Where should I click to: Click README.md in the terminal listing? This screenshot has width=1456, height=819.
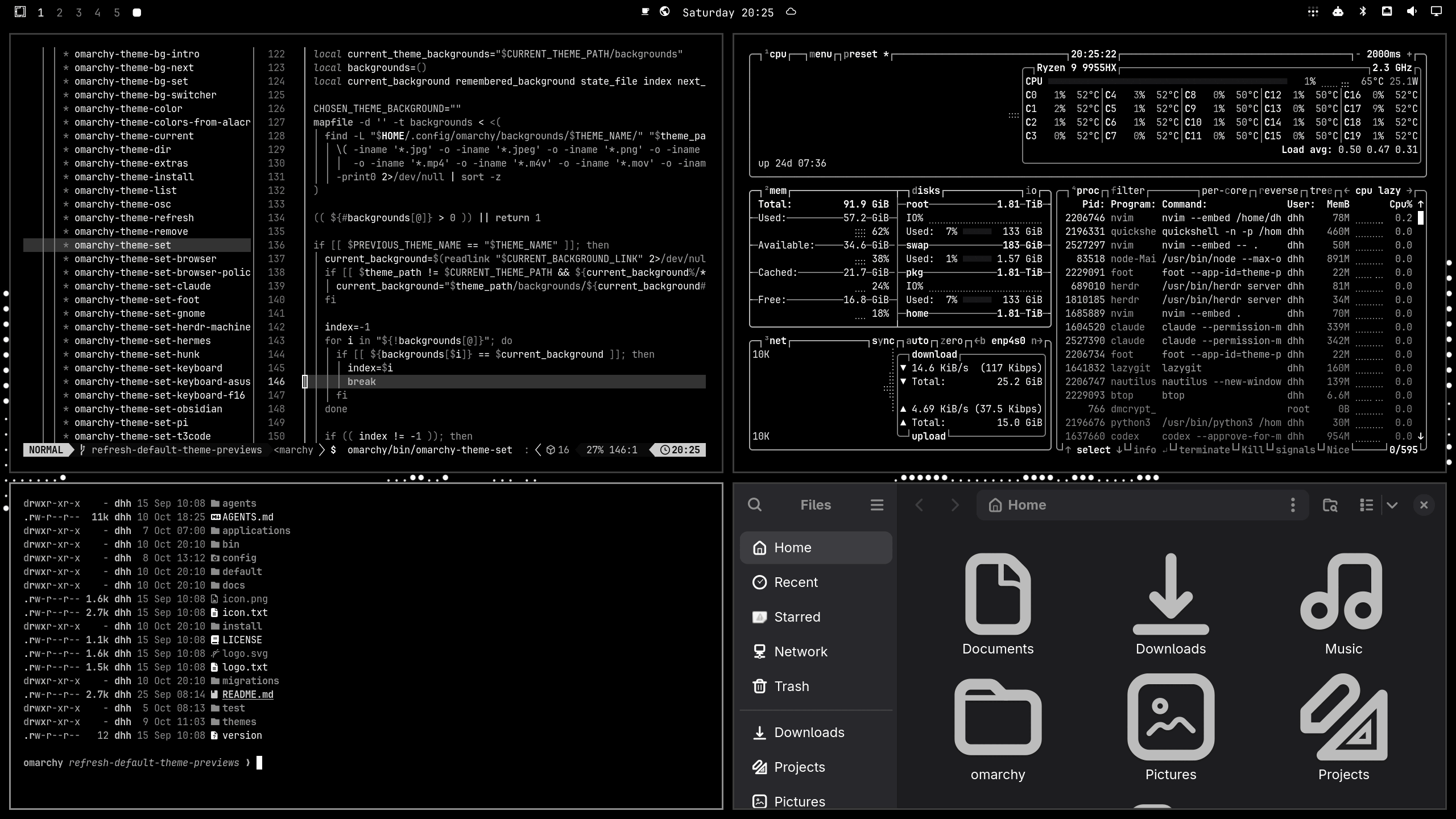247,694
